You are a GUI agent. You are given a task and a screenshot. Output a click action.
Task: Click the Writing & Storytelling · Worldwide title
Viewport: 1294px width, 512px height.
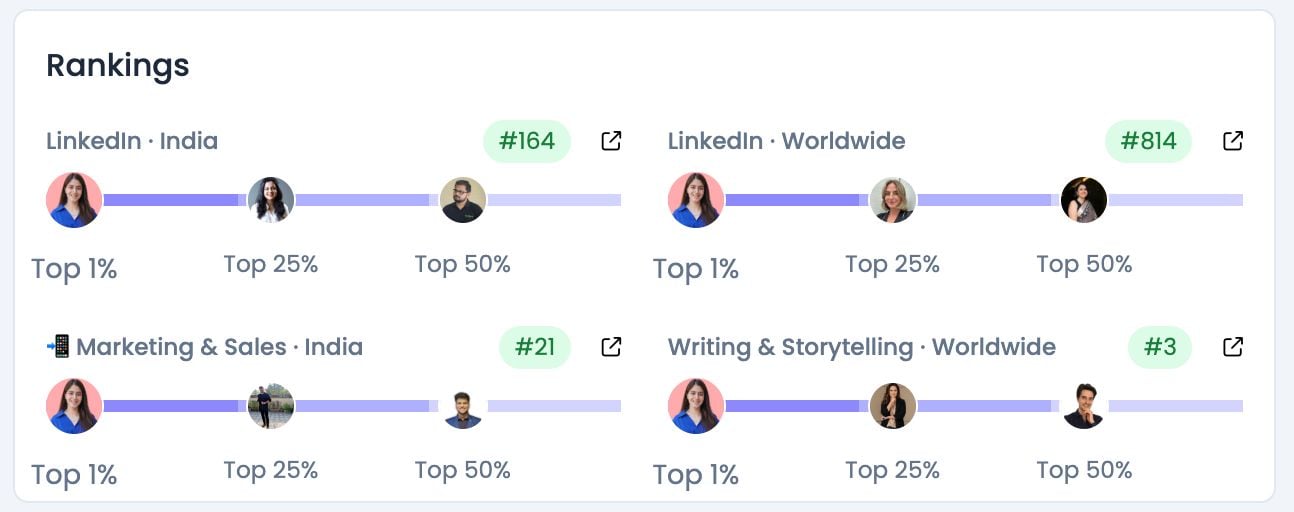[x=861, y=347]
